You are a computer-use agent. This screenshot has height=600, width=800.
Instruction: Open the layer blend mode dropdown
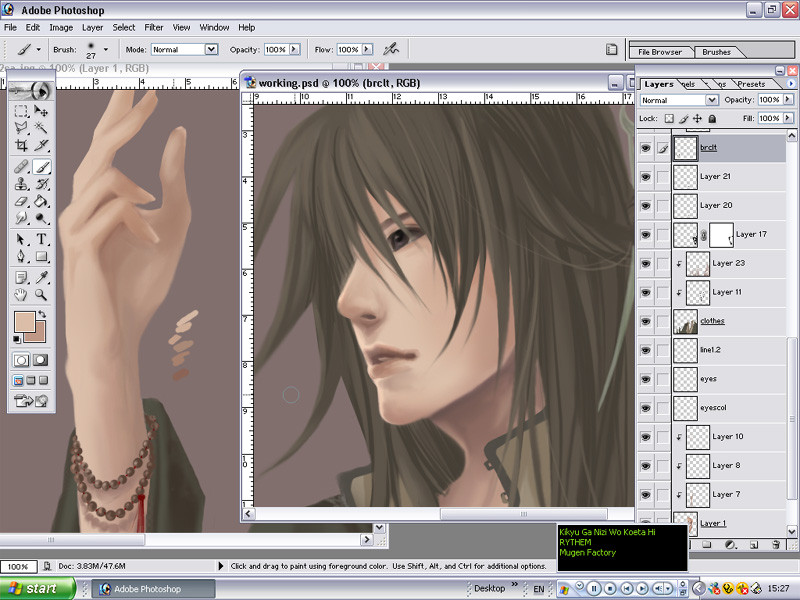point(712,100)
